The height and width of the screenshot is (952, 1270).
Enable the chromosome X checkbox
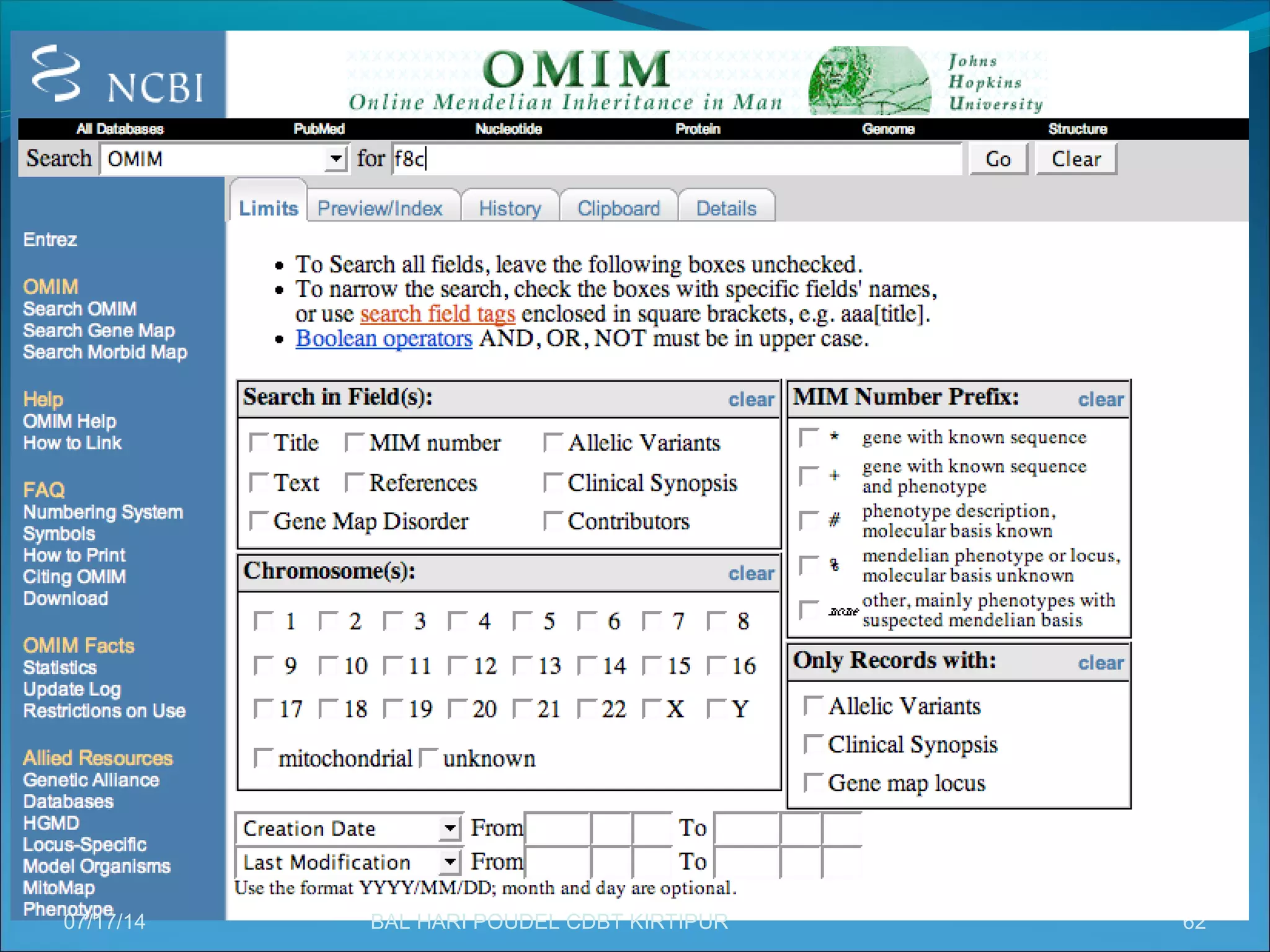[x=652, y=708]
